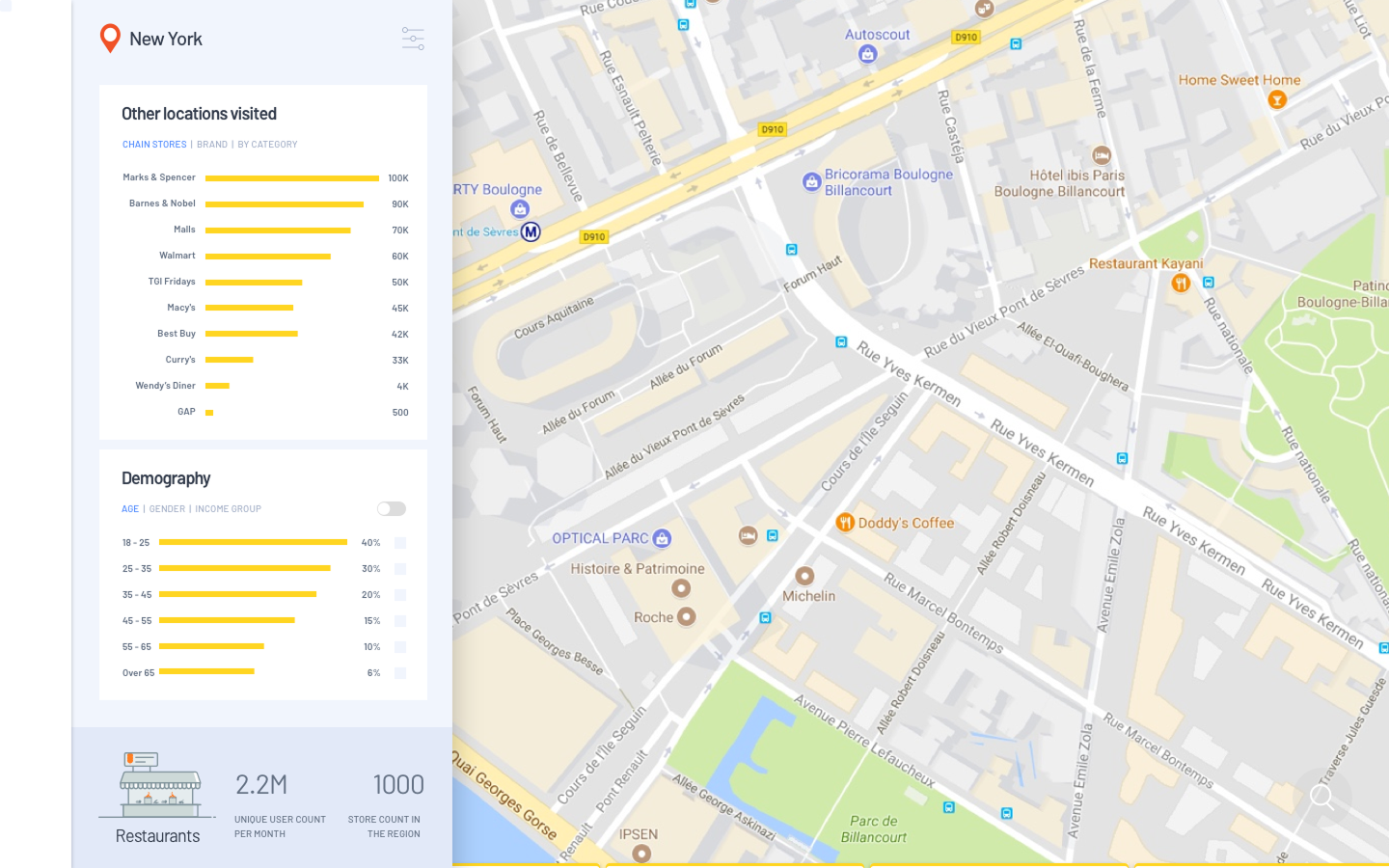The height and width of the screenshot is (868, 1389).
Task: Switch to the BY CATEGORY tab
Action: coord(267,145)
